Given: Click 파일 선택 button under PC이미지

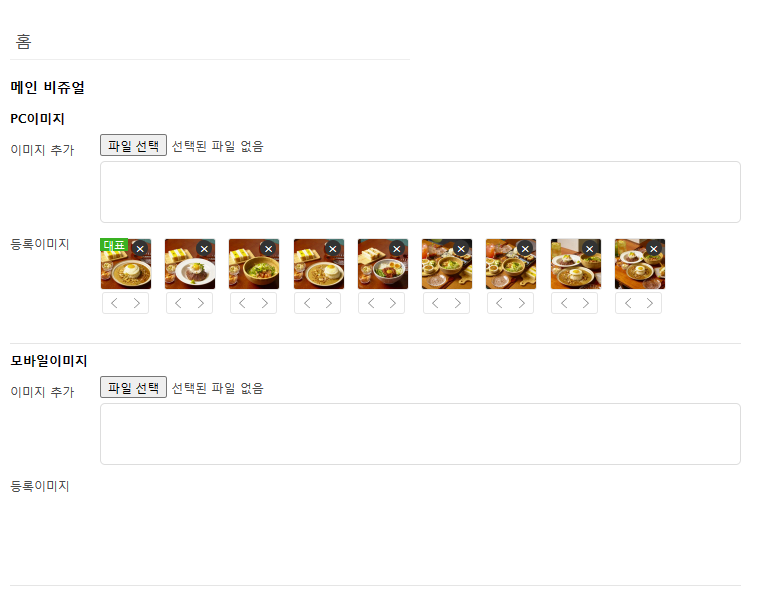Looking at the screenshot, I should (133, 145).
